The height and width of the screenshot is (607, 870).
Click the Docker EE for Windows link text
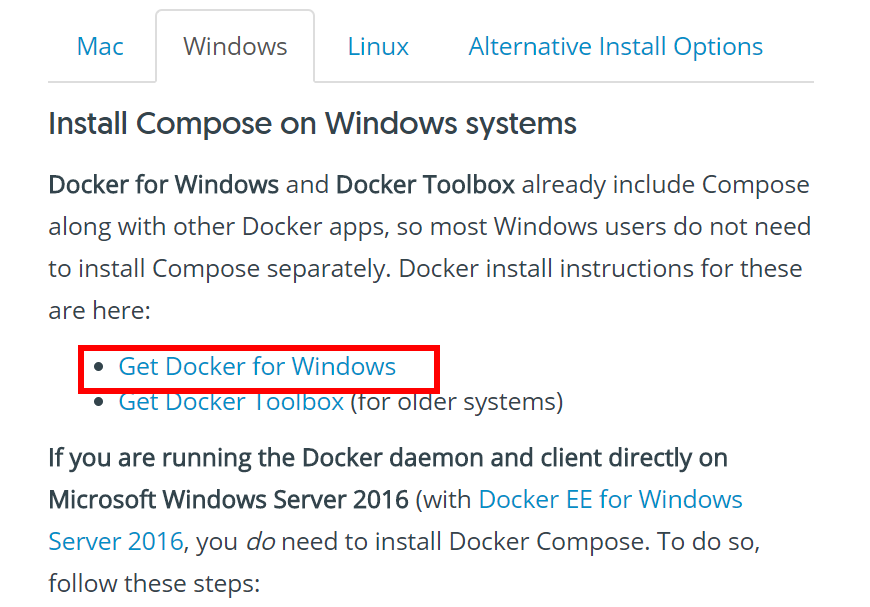tap(610, 499)
